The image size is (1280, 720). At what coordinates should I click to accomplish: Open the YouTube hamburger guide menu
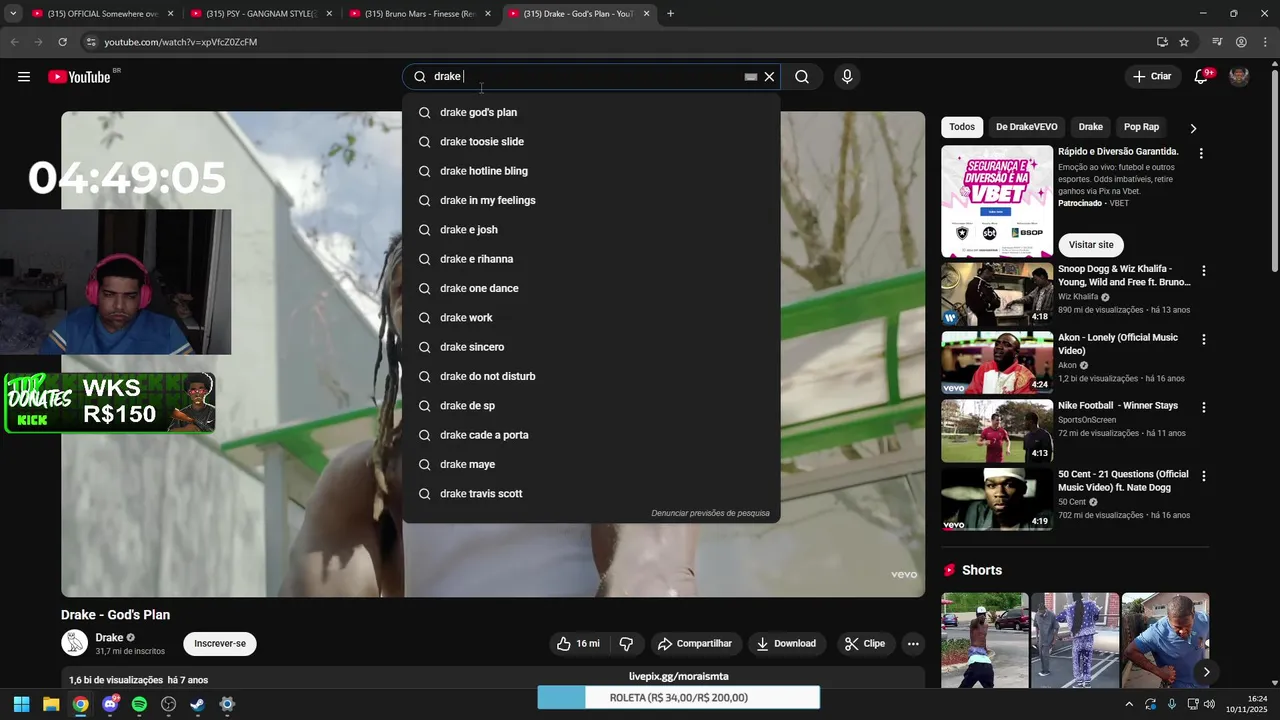click(24, 77)
